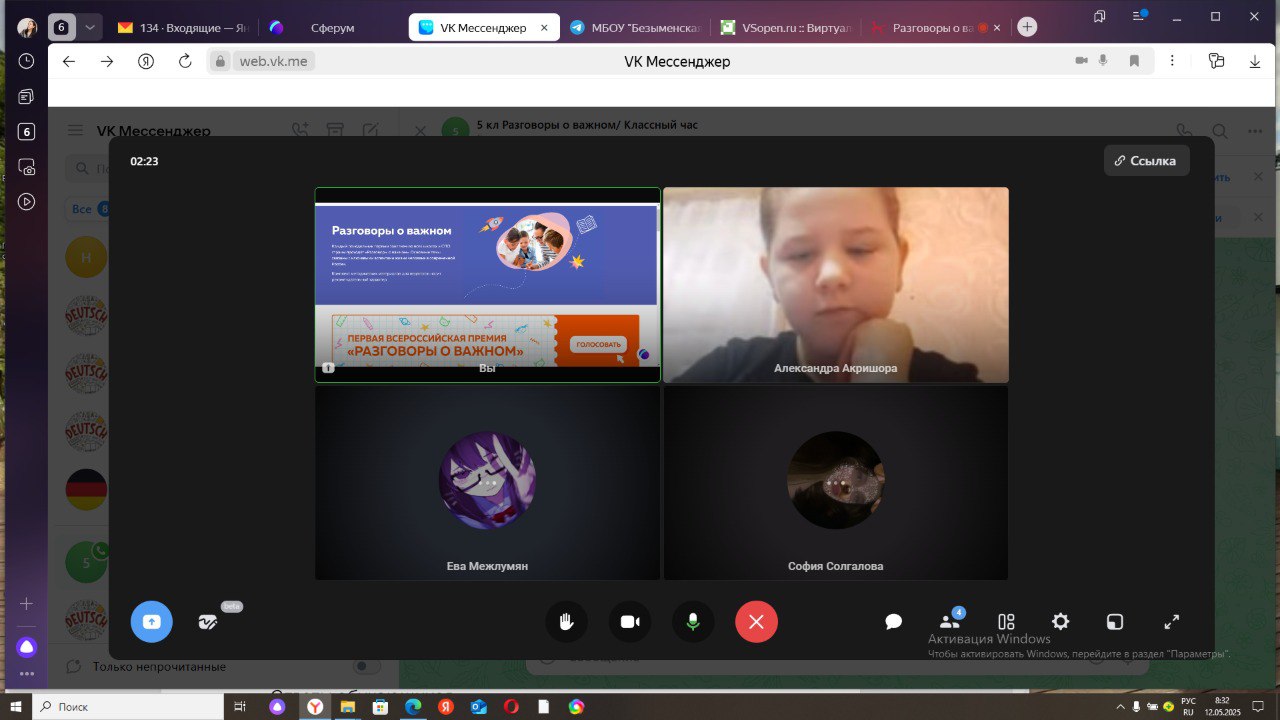Open call settings gear

(x=1061, y=622)
